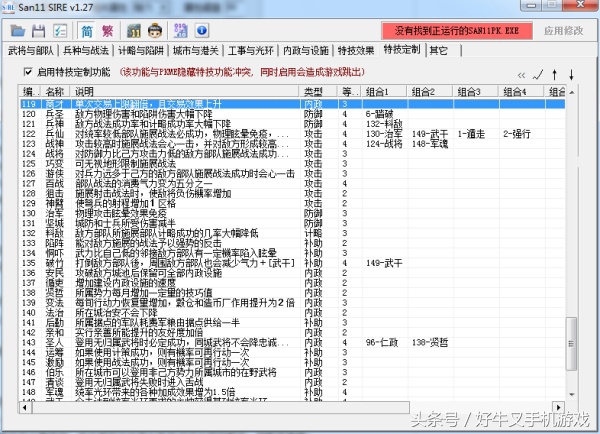Select row 135 破竹

tap(292, 263)
